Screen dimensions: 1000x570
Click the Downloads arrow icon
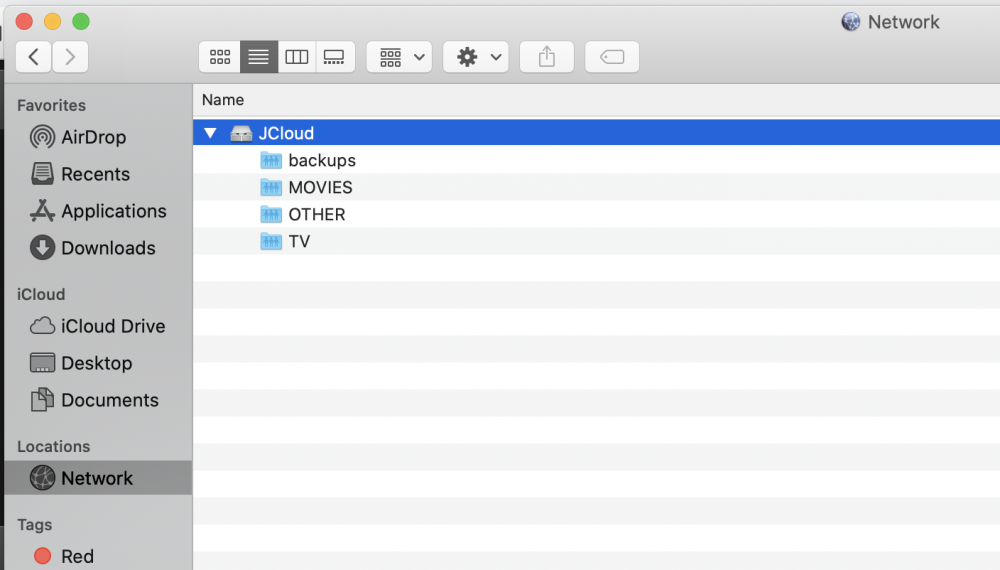42,247
